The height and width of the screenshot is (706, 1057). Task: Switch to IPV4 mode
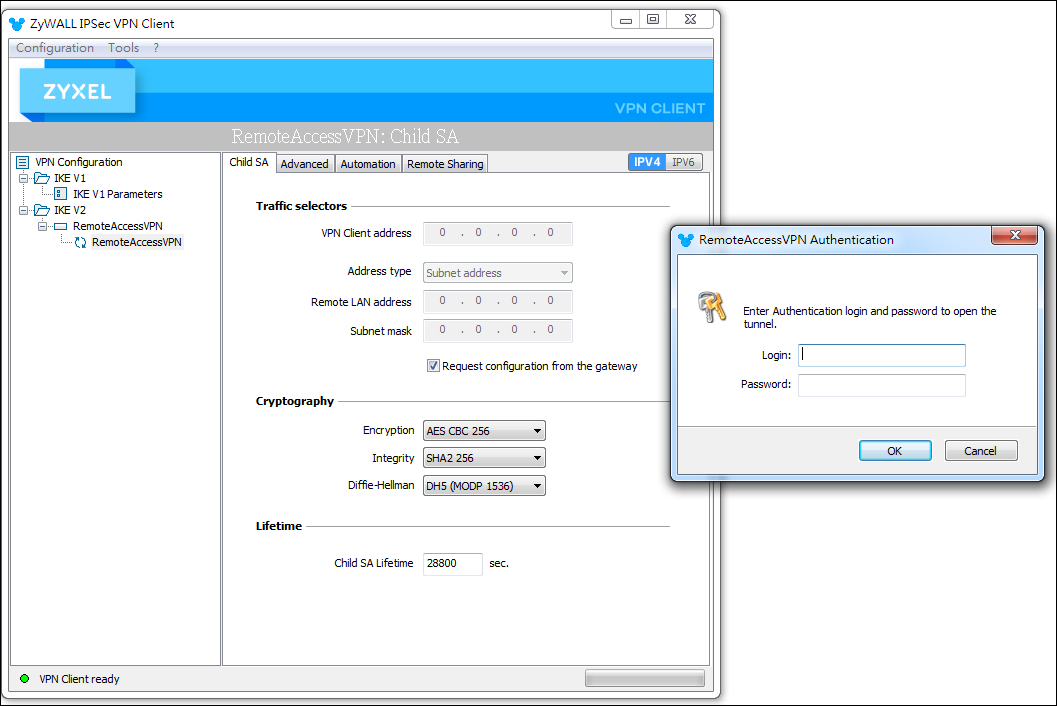click(647, 162)
